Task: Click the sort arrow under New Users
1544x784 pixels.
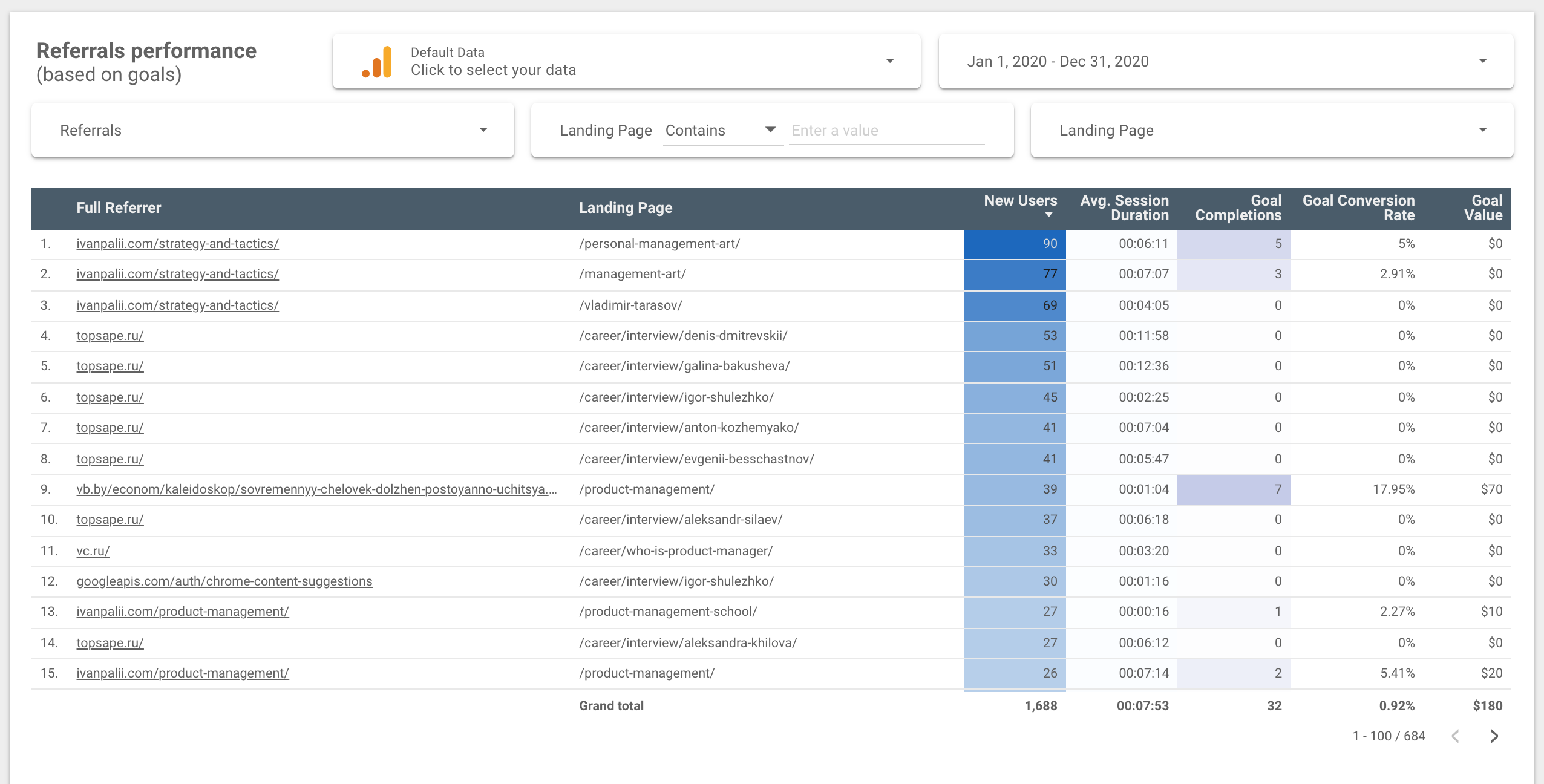Action: point(1048,216)
